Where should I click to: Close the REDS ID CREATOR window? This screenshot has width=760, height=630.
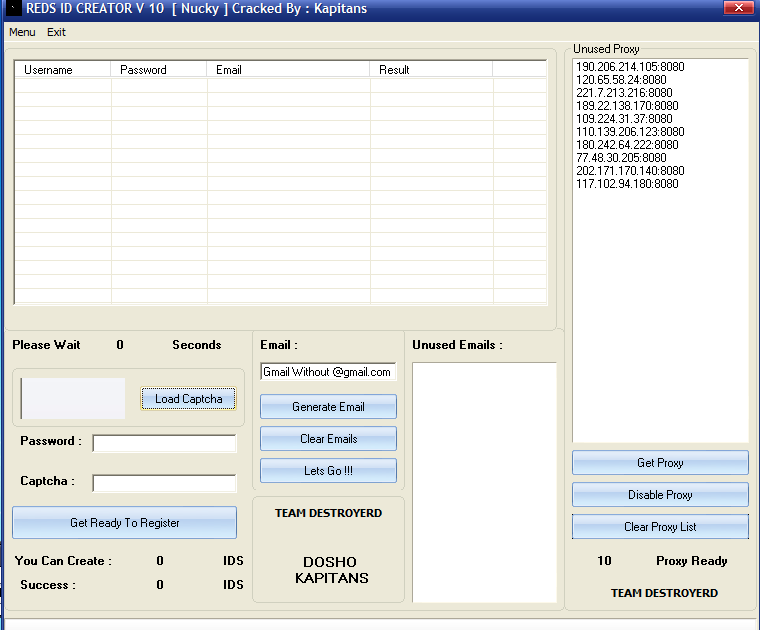[x=738, y=8]
